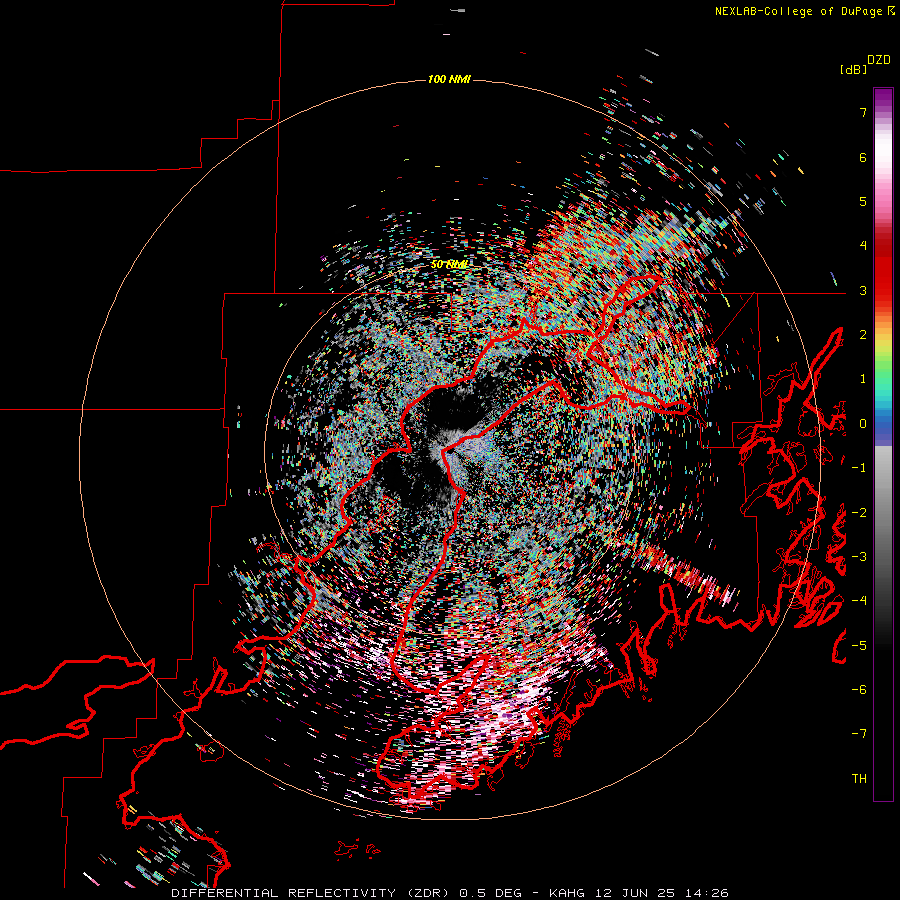The image size is (900, 900).
Task: Select the -7 dB scale value
Action: pyautogui.click(x=859, y=734)
